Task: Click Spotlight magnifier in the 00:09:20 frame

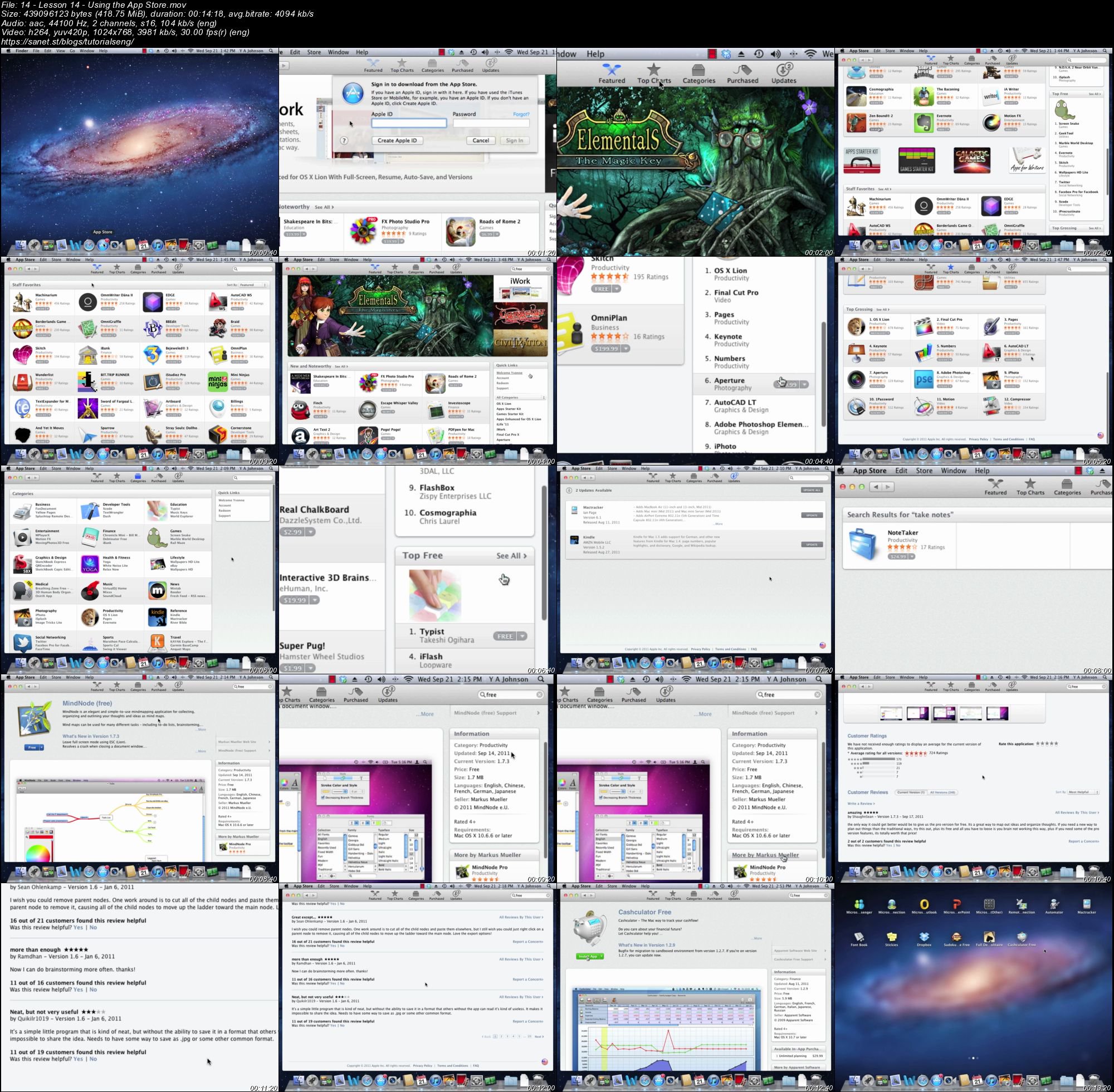Action: (x=541, y=679)
